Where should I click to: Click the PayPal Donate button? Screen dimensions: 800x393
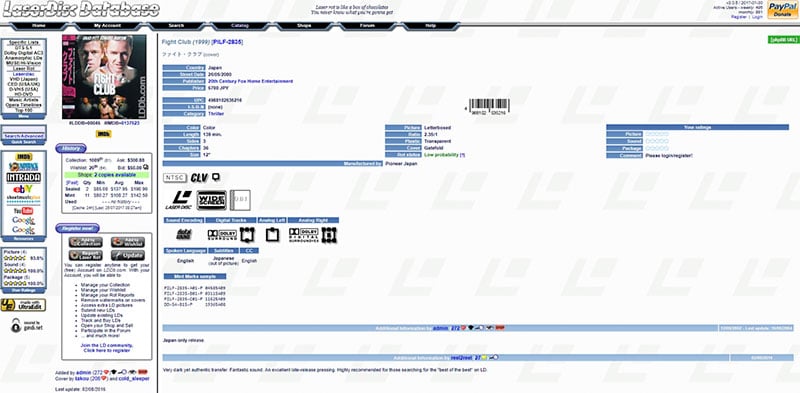pyautogui.click(x=782, y=10)
